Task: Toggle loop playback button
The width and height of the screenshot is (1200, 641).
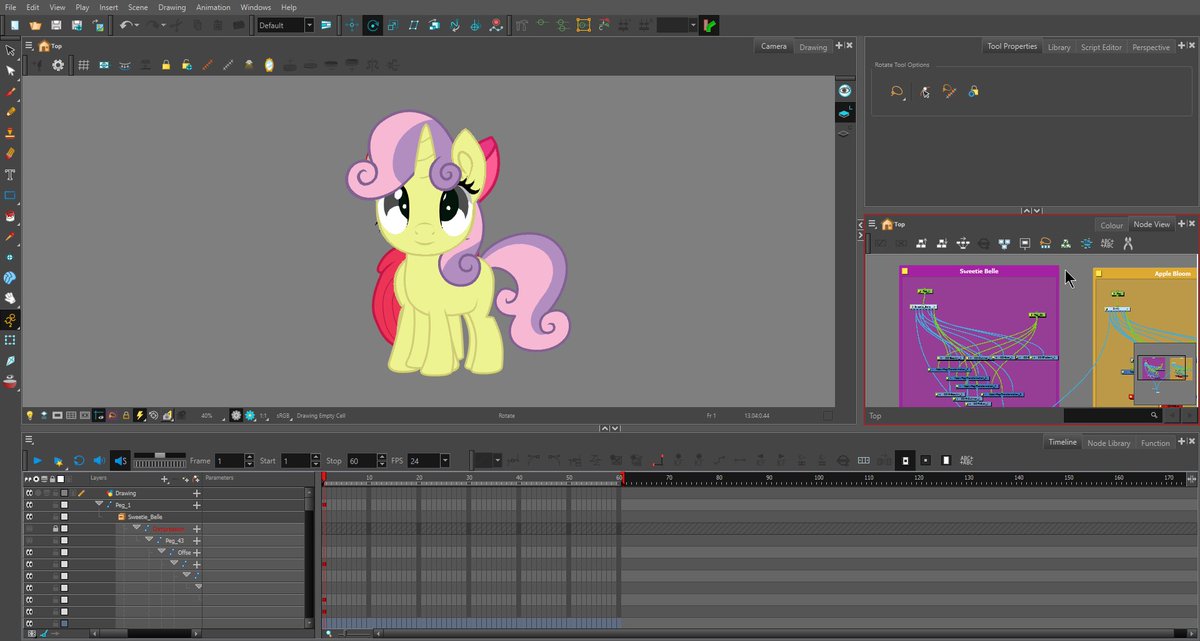Action: [x=78, y=460]
